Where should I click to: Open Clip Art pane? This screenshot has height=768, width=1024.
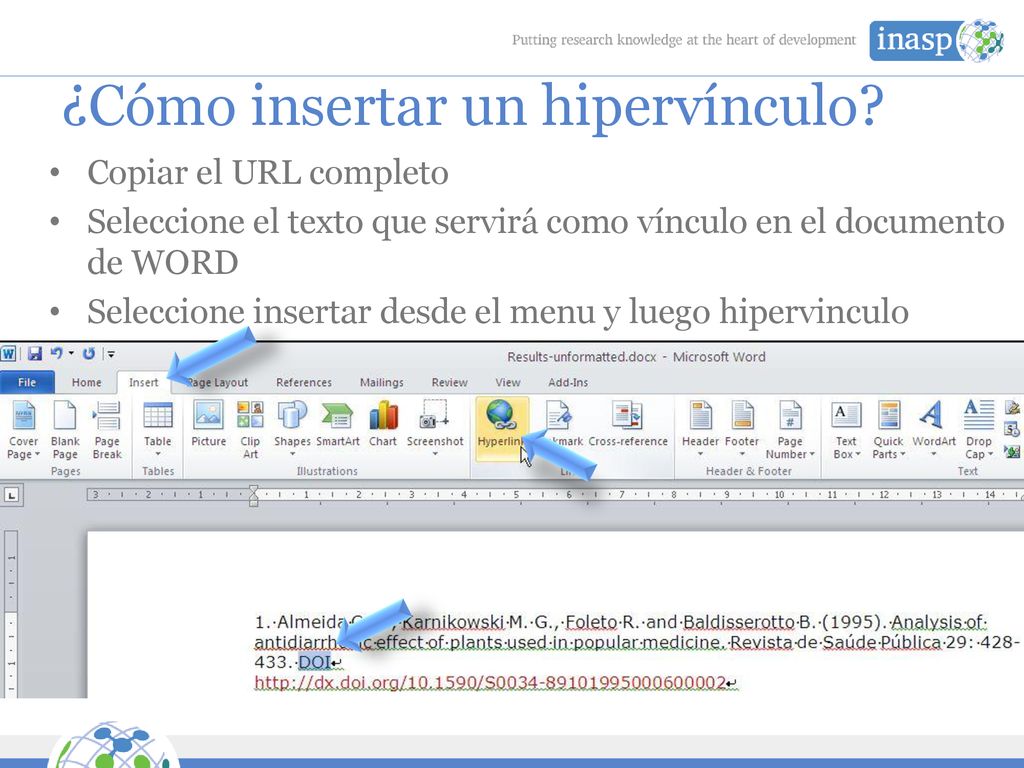click(250, 431)
